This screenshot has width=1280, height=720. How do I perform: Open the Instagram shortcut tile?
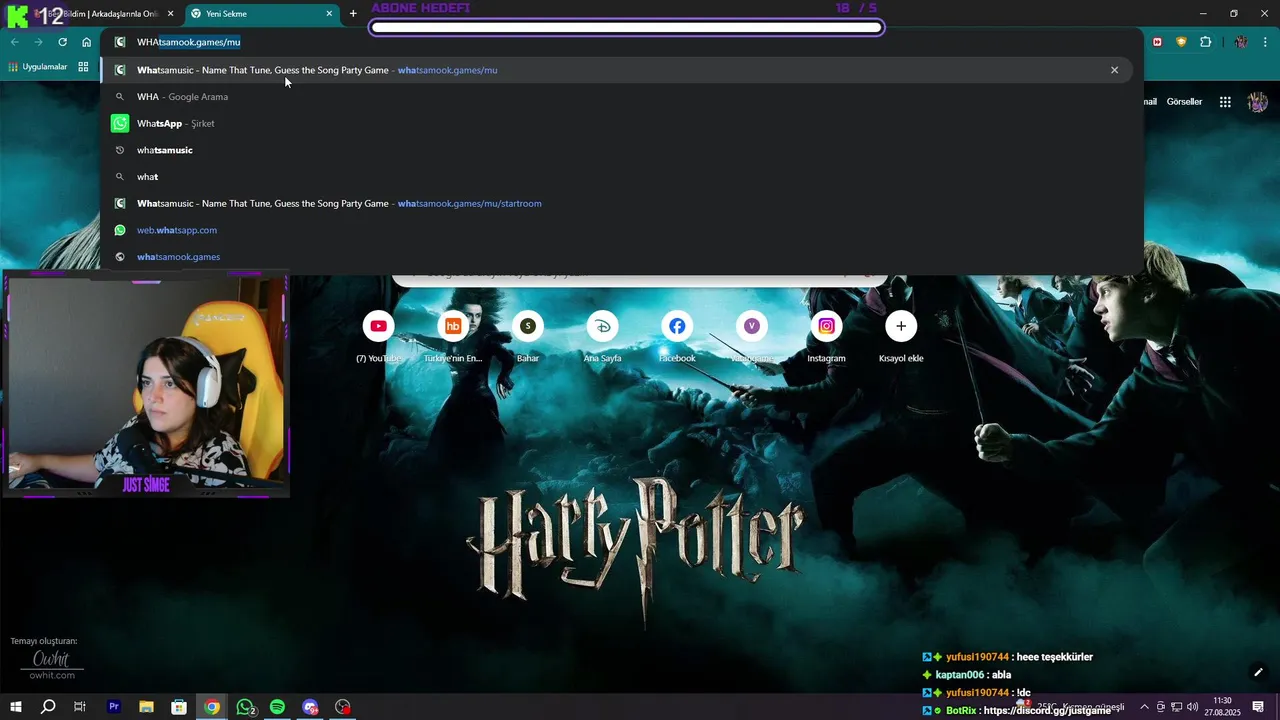click(x=826, y=337)
